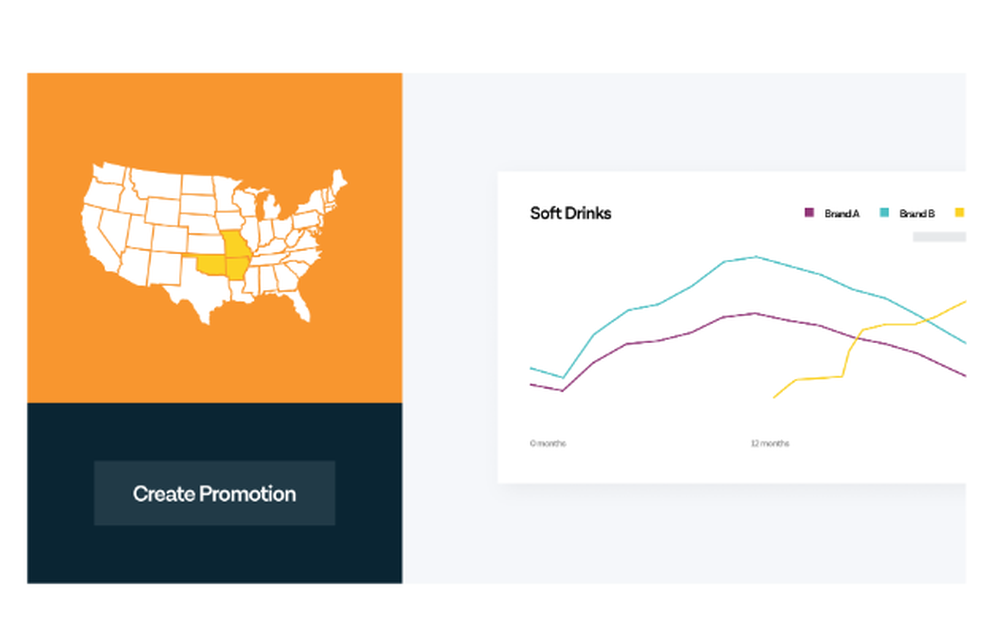Select the purple Brand A legend swatch

coord(809,212)
